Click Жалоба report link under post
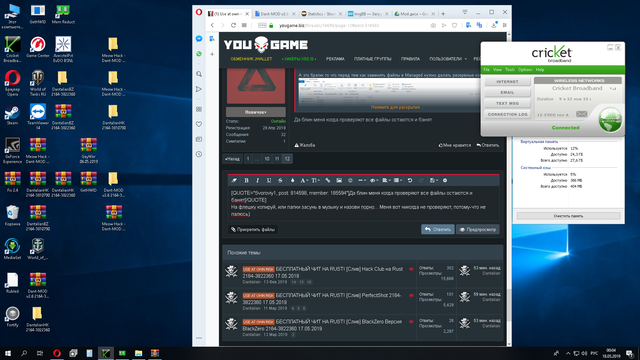Image resolution: width=640 pixels, height=360 pixels. pyautogui.click(x=305, y=145)
